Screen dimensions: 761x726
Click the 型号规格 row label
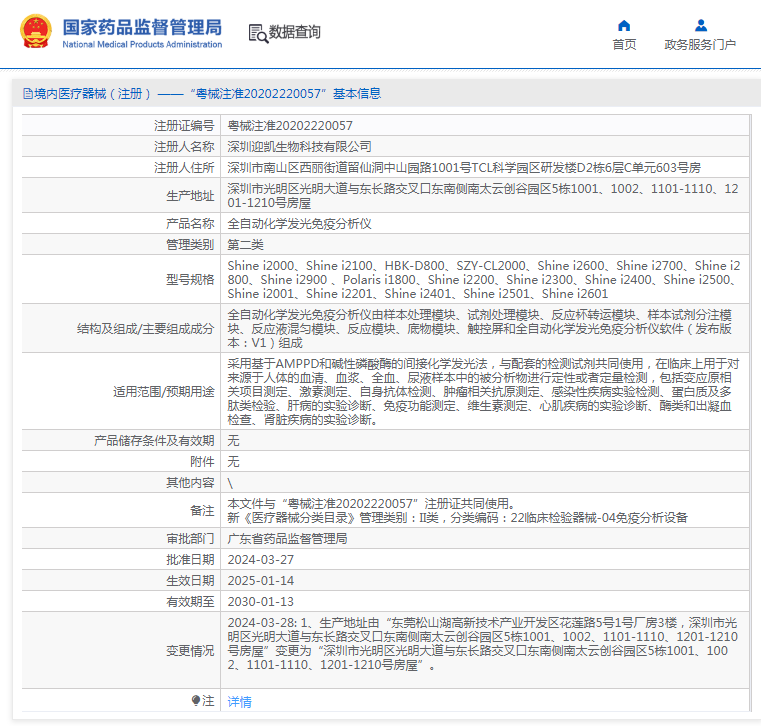pos(190,280)
